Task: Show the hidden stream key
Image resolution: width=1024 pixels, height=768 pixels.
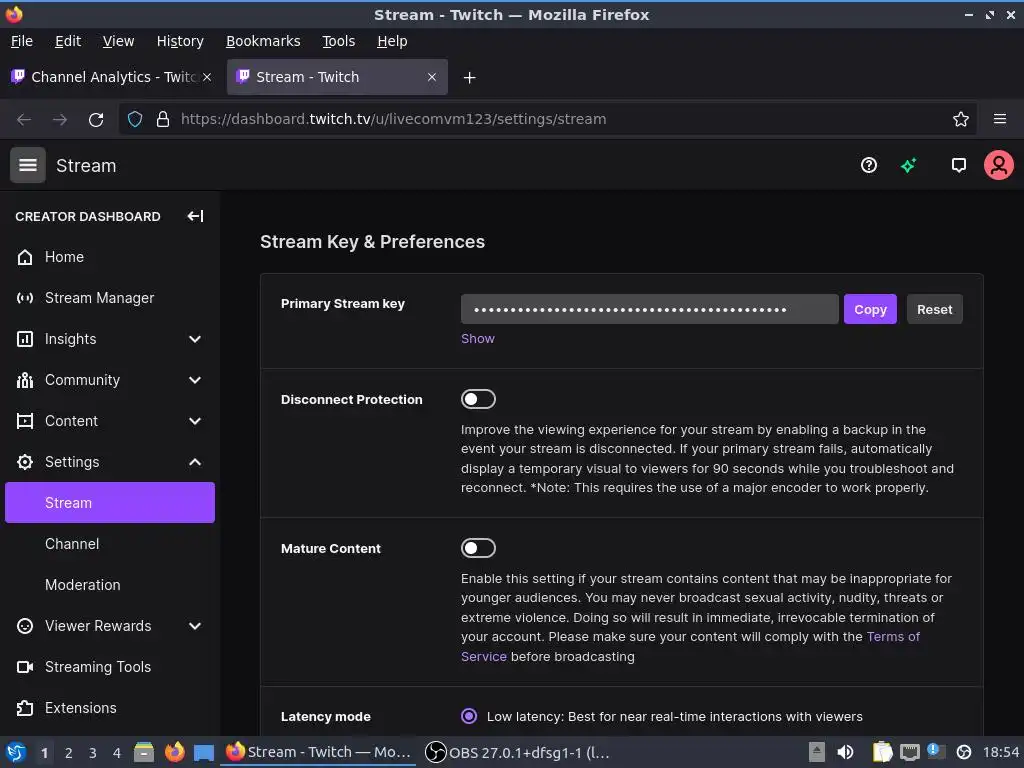Action: pos(477,338)
